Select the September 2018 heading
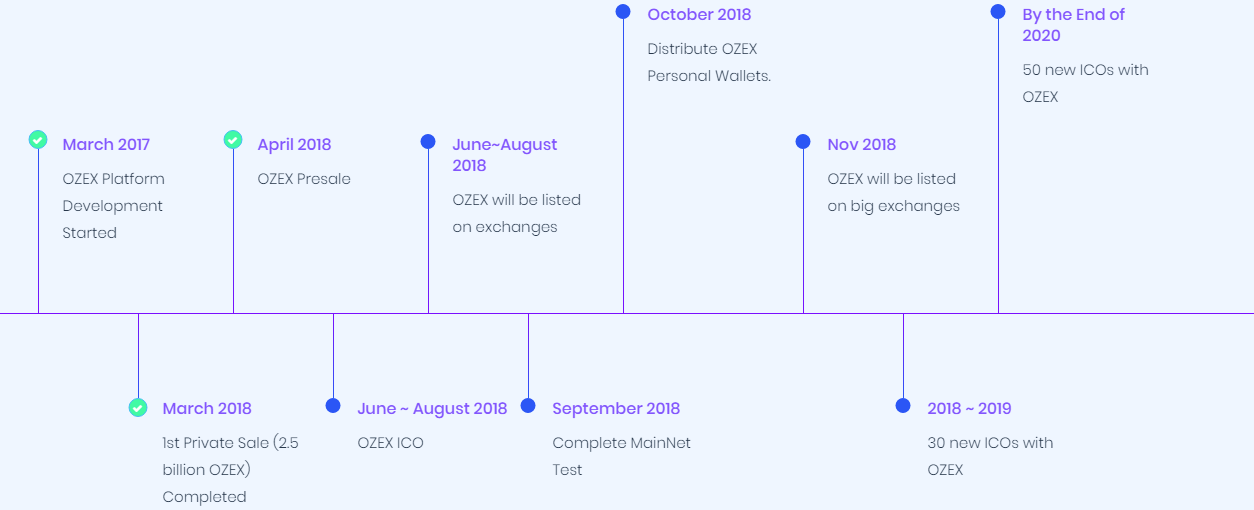The width and height of the screenshot is (1254, 510). tap(616, 409)
